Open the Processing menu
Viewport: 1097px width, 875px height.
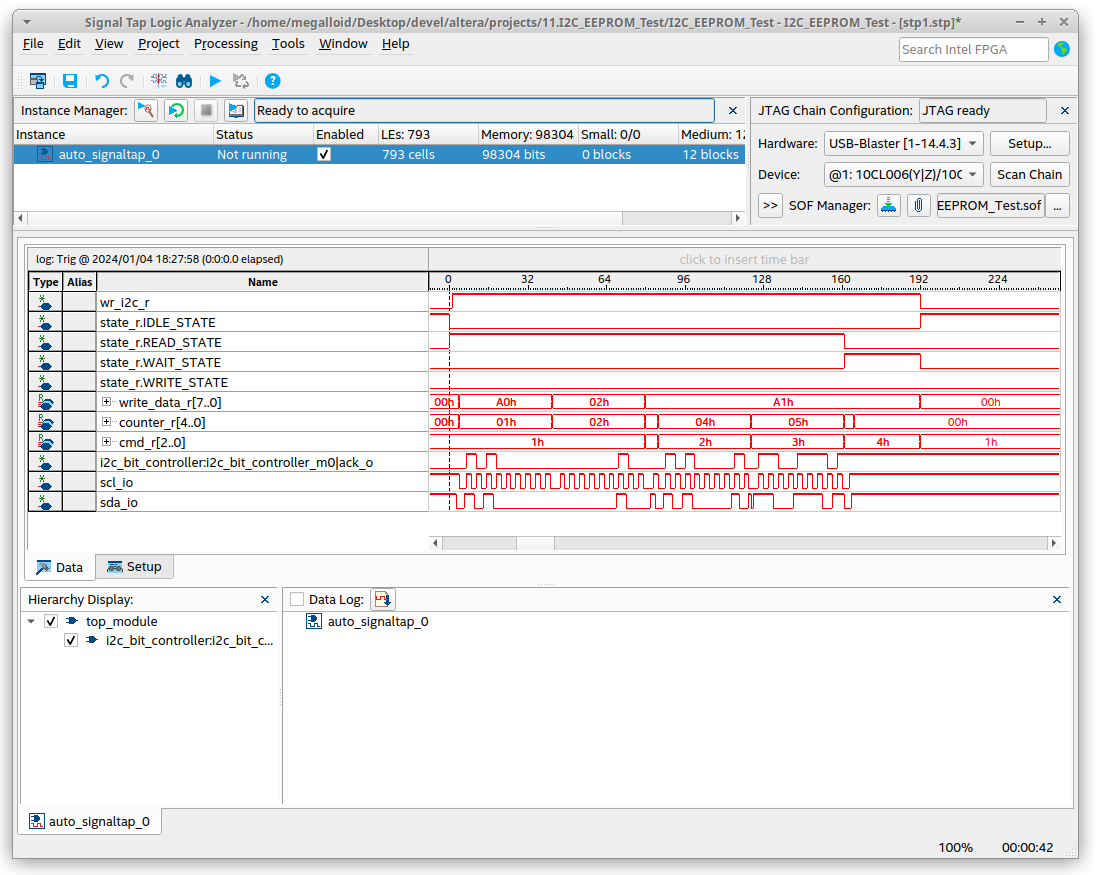(x=225, y=44)
